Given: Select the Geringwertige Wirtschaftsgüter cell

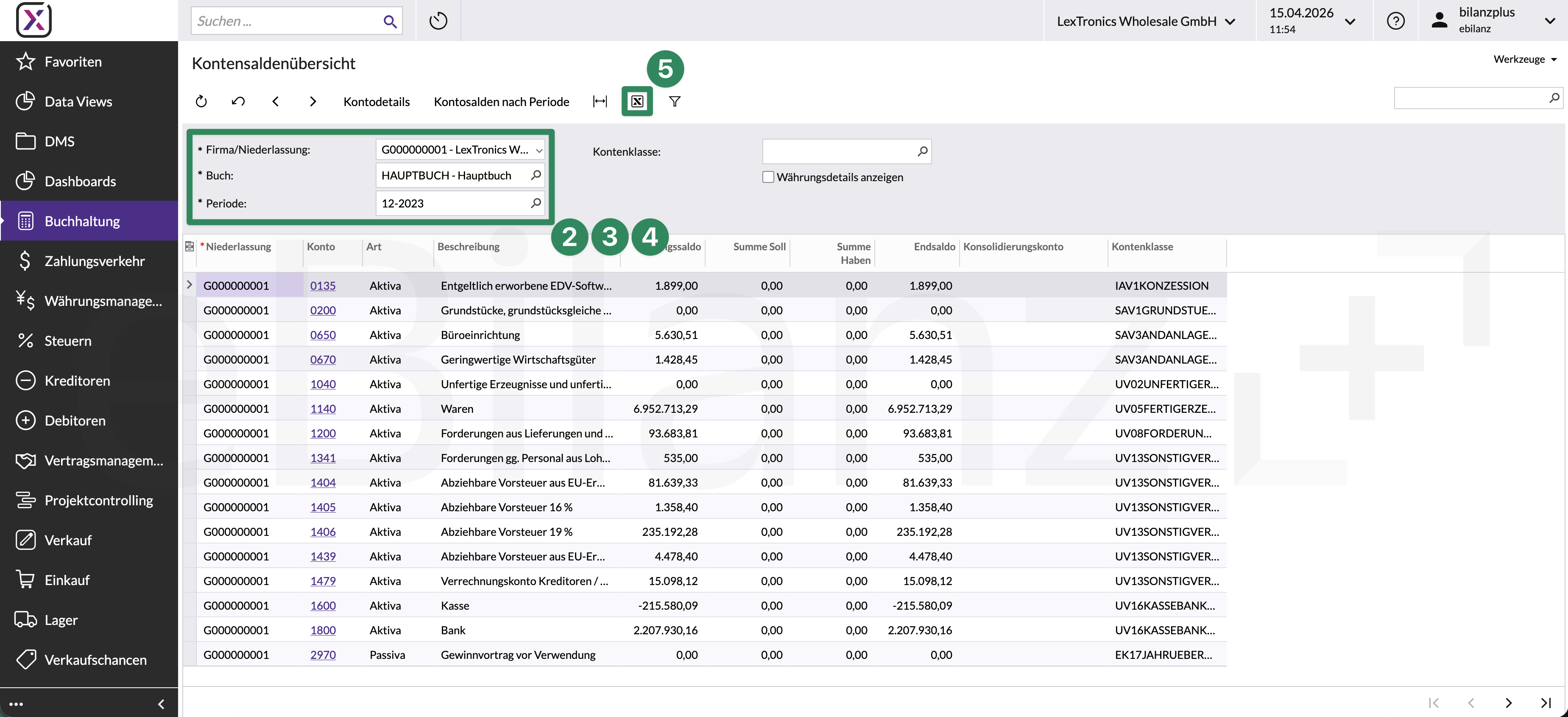Looking at the screenshot, I should click(526, 359).
